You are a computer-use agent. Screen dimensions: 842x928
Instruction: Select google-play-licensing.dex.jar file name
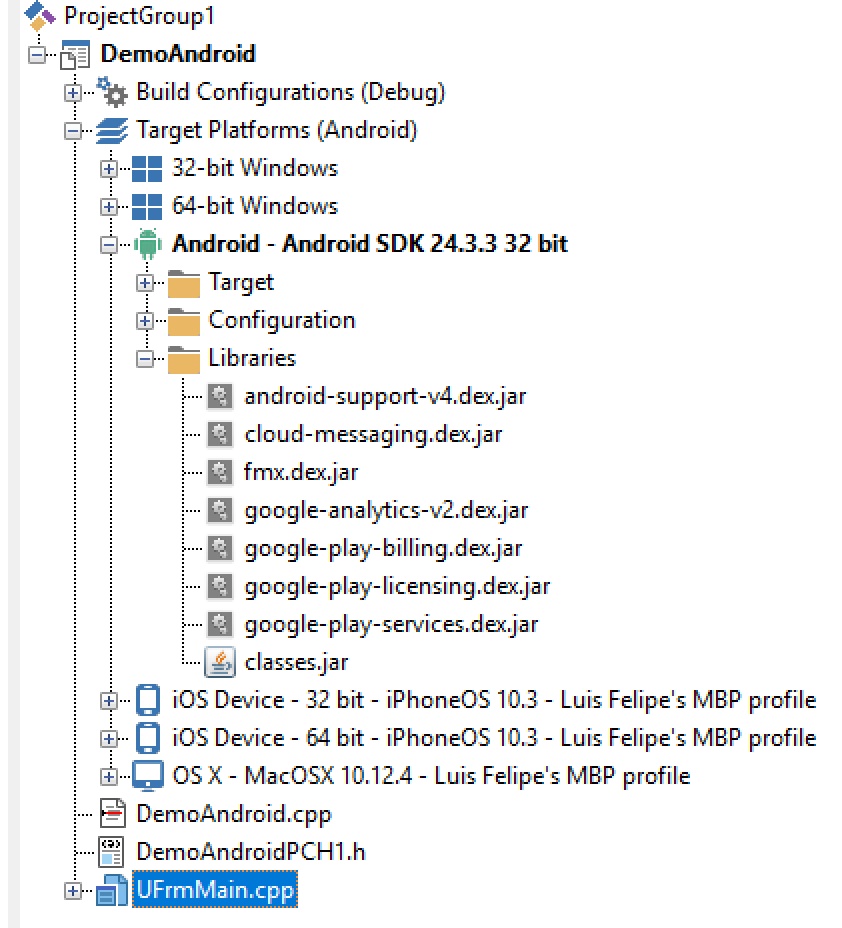[x=397, y=587]
